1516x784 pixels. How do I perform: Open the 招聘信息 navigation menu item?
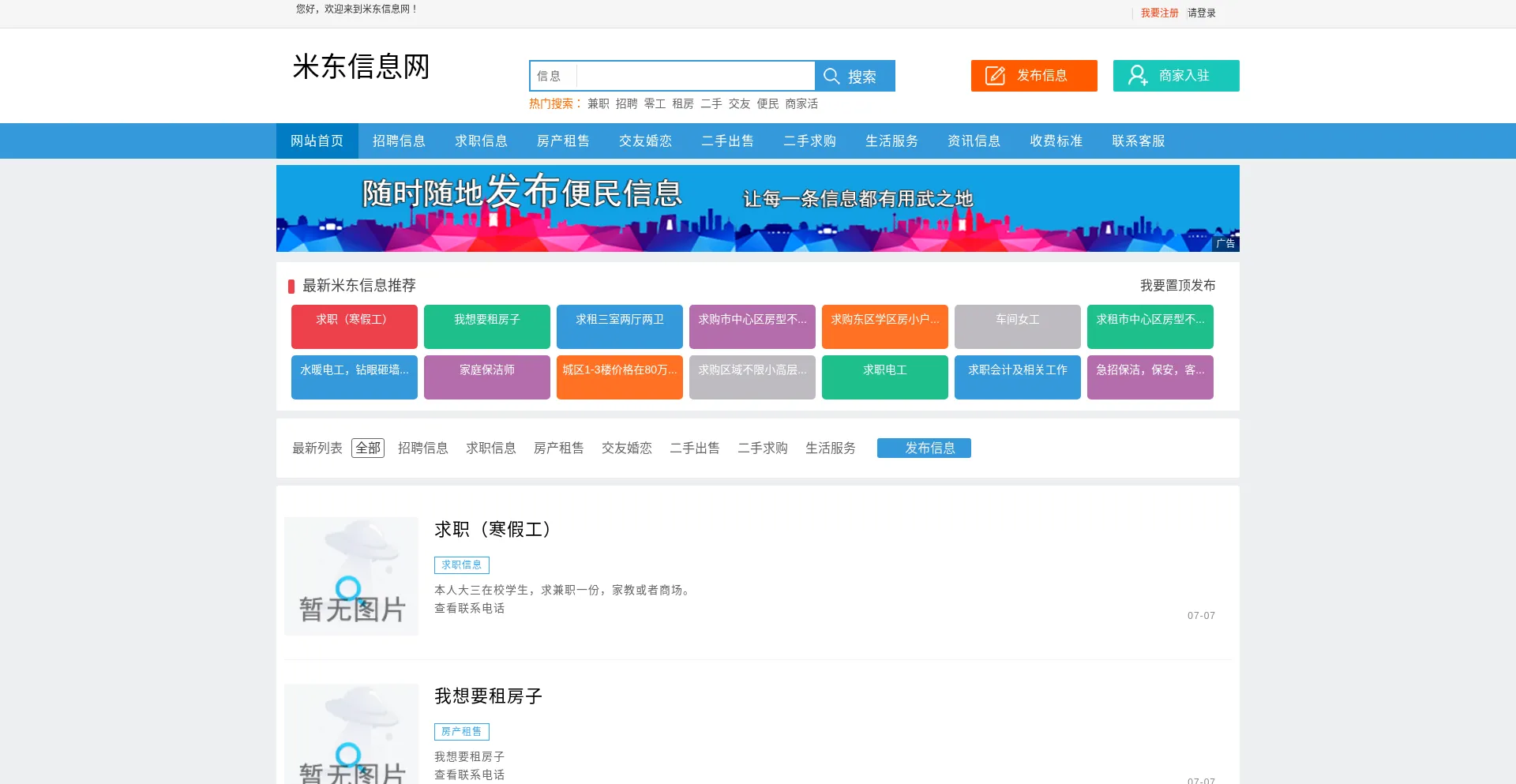[x=400, y=141]
